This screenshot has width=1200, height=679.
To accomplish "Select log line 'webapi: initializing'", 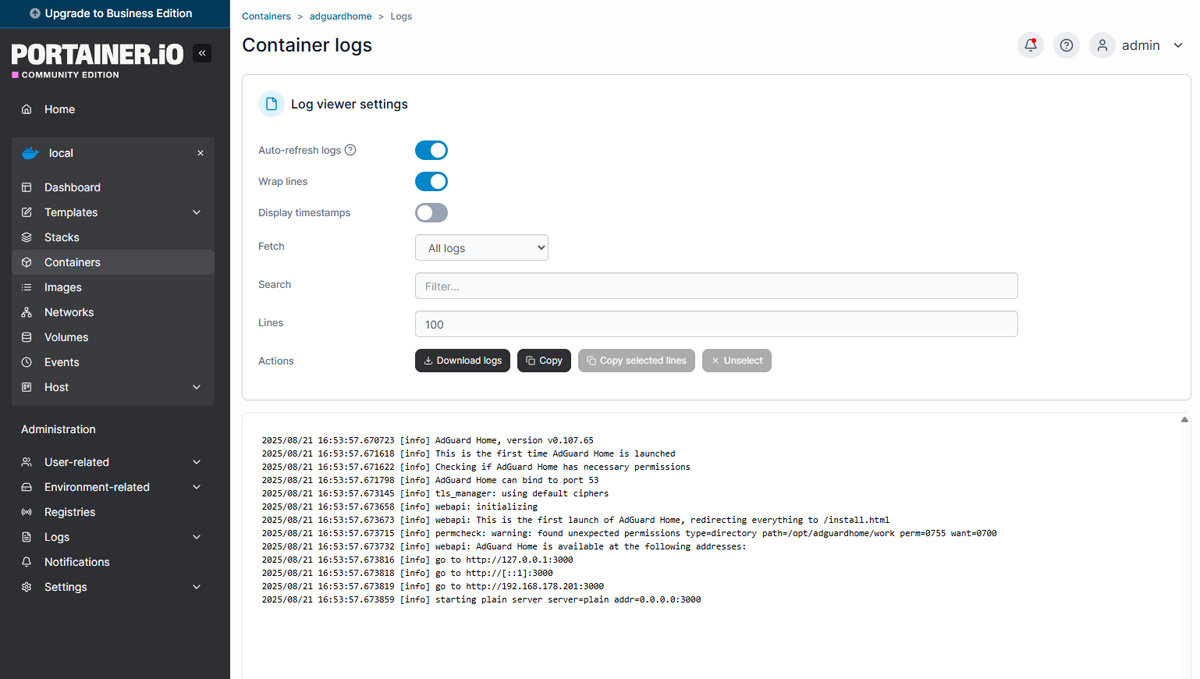I will click(400, 507).
